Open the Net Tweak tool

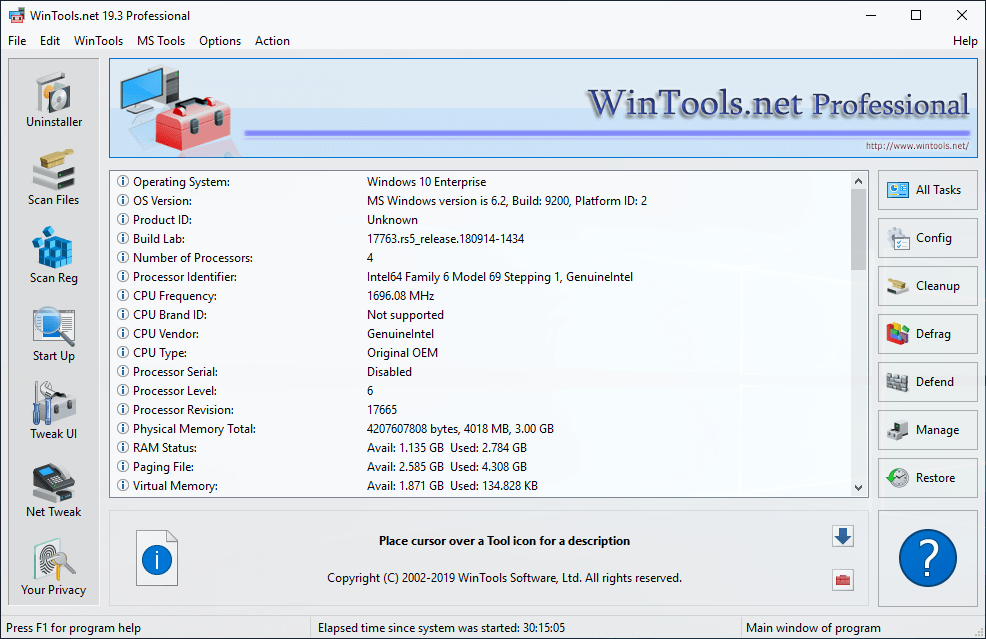(54, 490)
